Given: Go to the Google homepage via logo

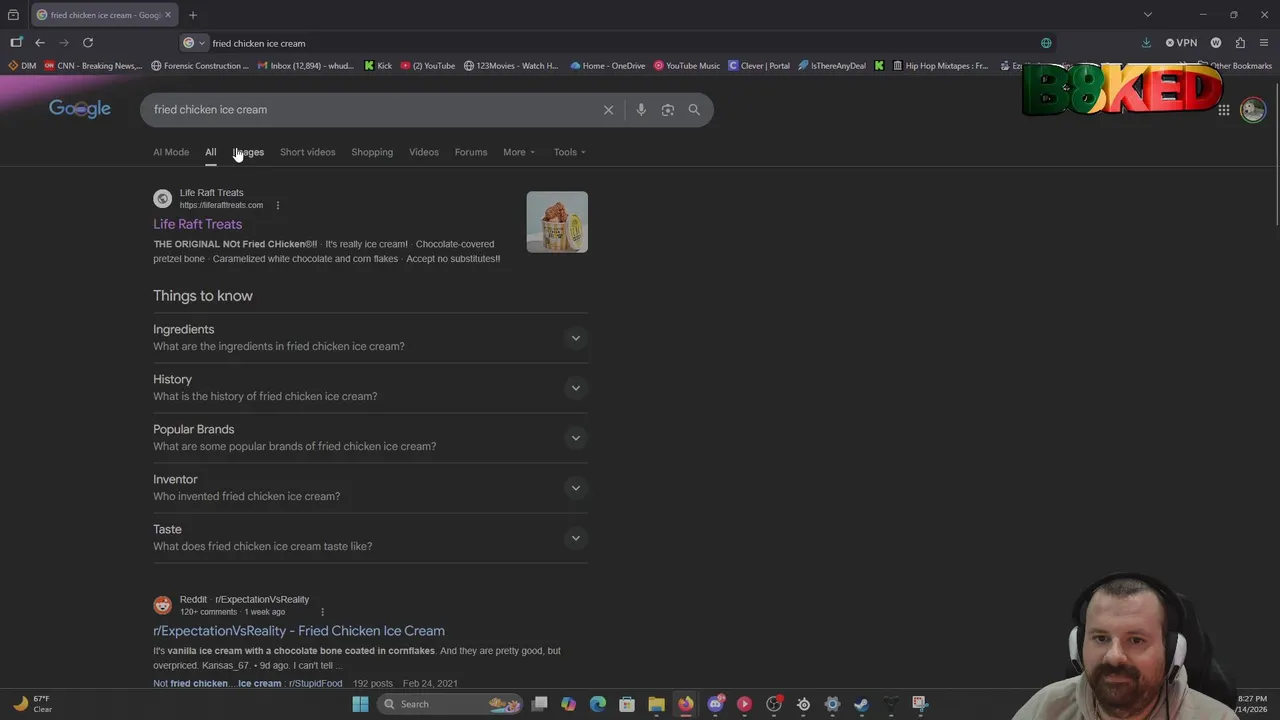Looking at the screenshot, I should (80, 109).
